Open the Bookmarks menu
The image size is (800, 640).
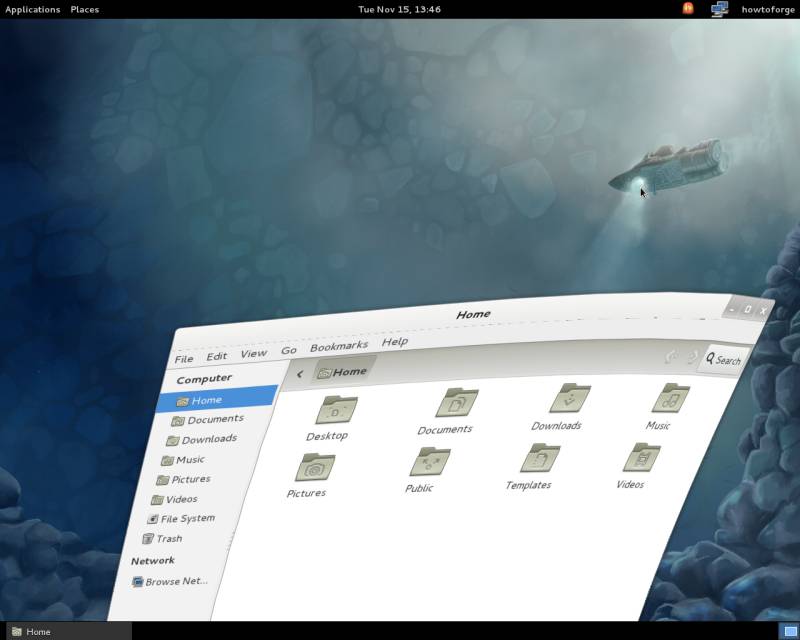[x=340, y=344]
